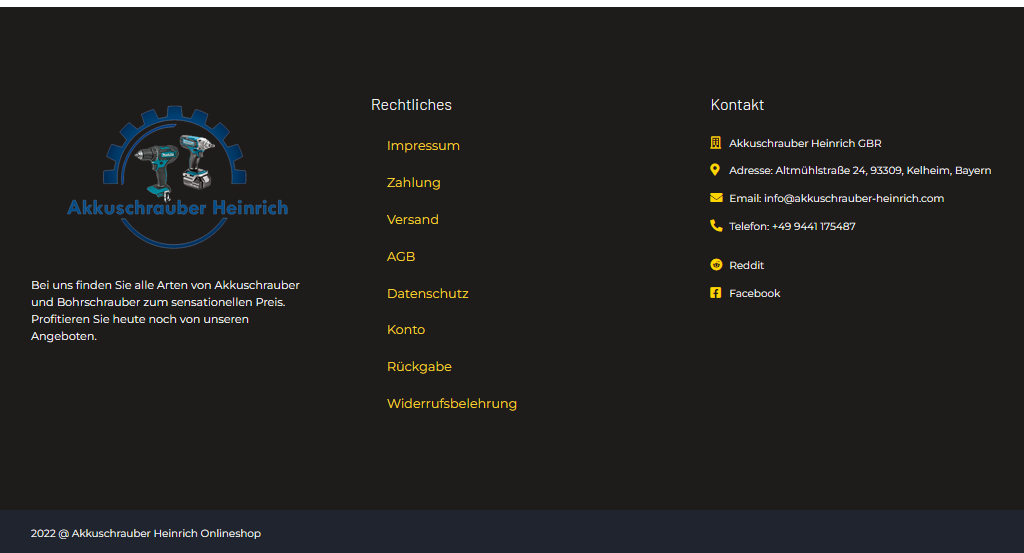The height and width of the screenshot is (553, 1024).
Task: Click the info@akkuschrauber-heinrich.com email address
Action: click(x=854, y=198)
